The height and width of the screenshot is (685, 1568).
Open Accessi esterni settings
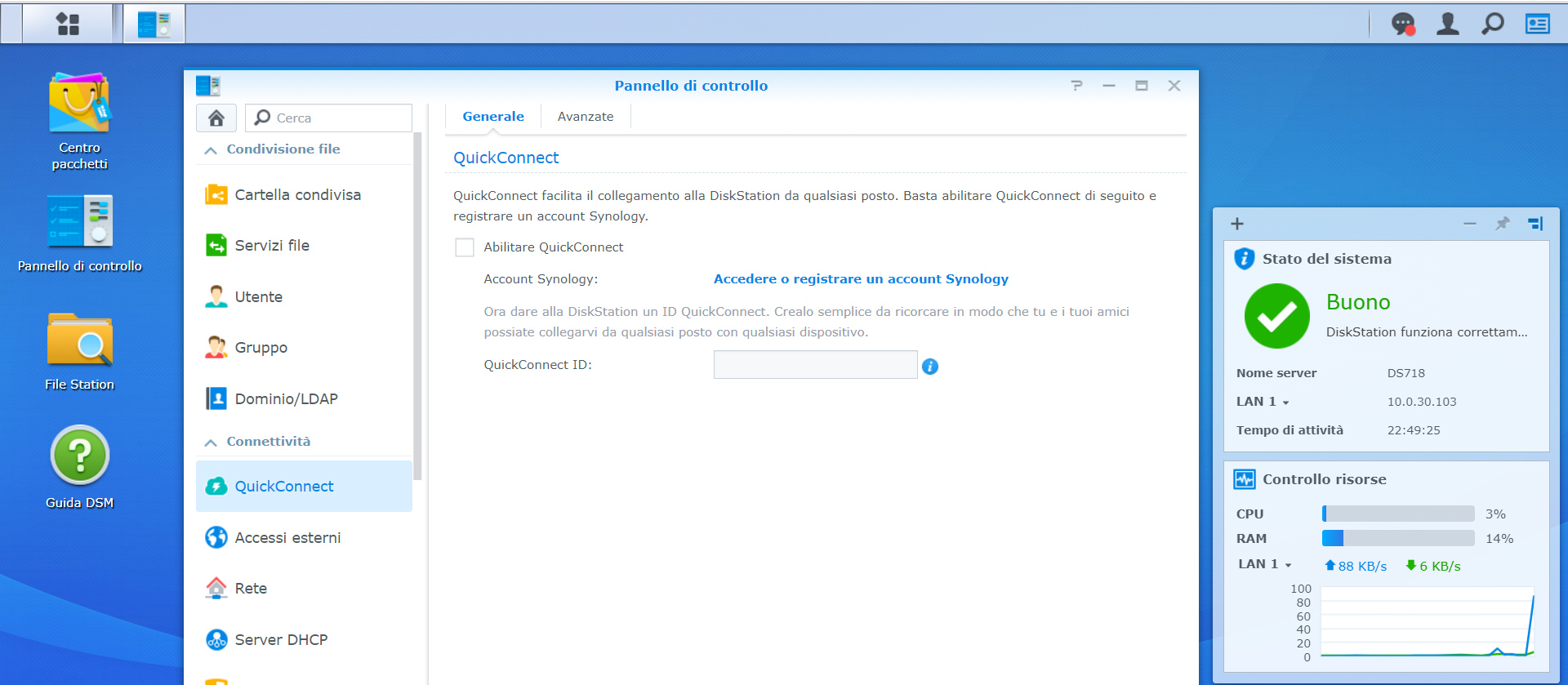point(304,537)
